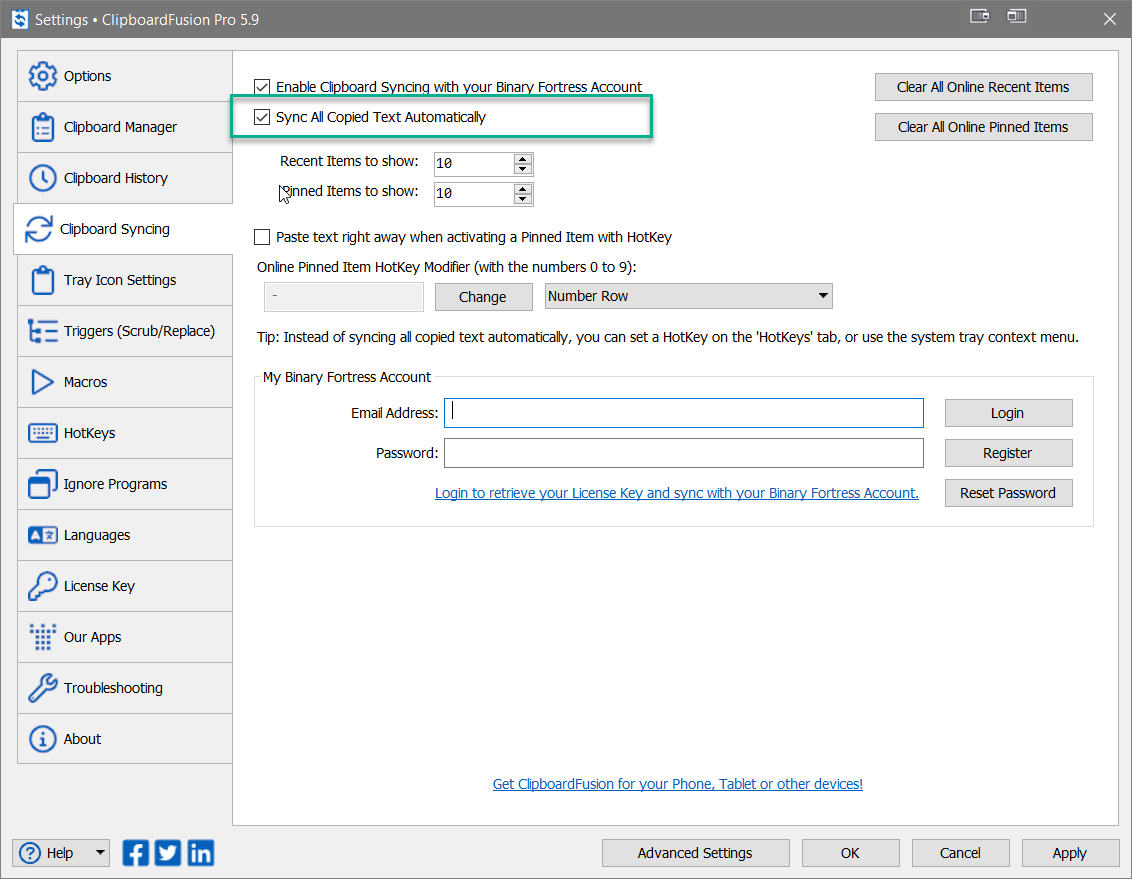Screen dimensions: 1132x879
Task: Click the Troubleshooting wrench icon
Action: tap(43, 688)
